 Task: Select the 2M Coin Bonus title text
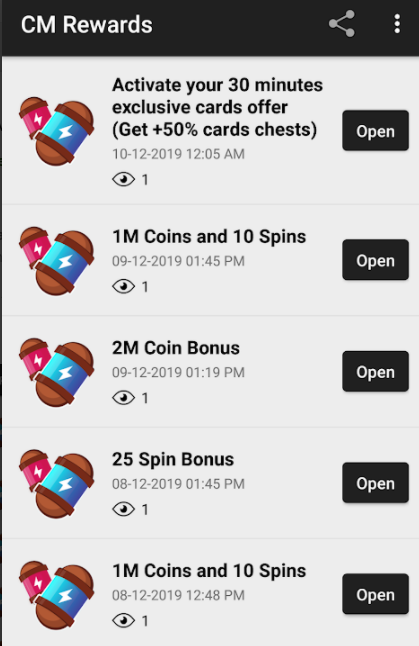(176, 348)
